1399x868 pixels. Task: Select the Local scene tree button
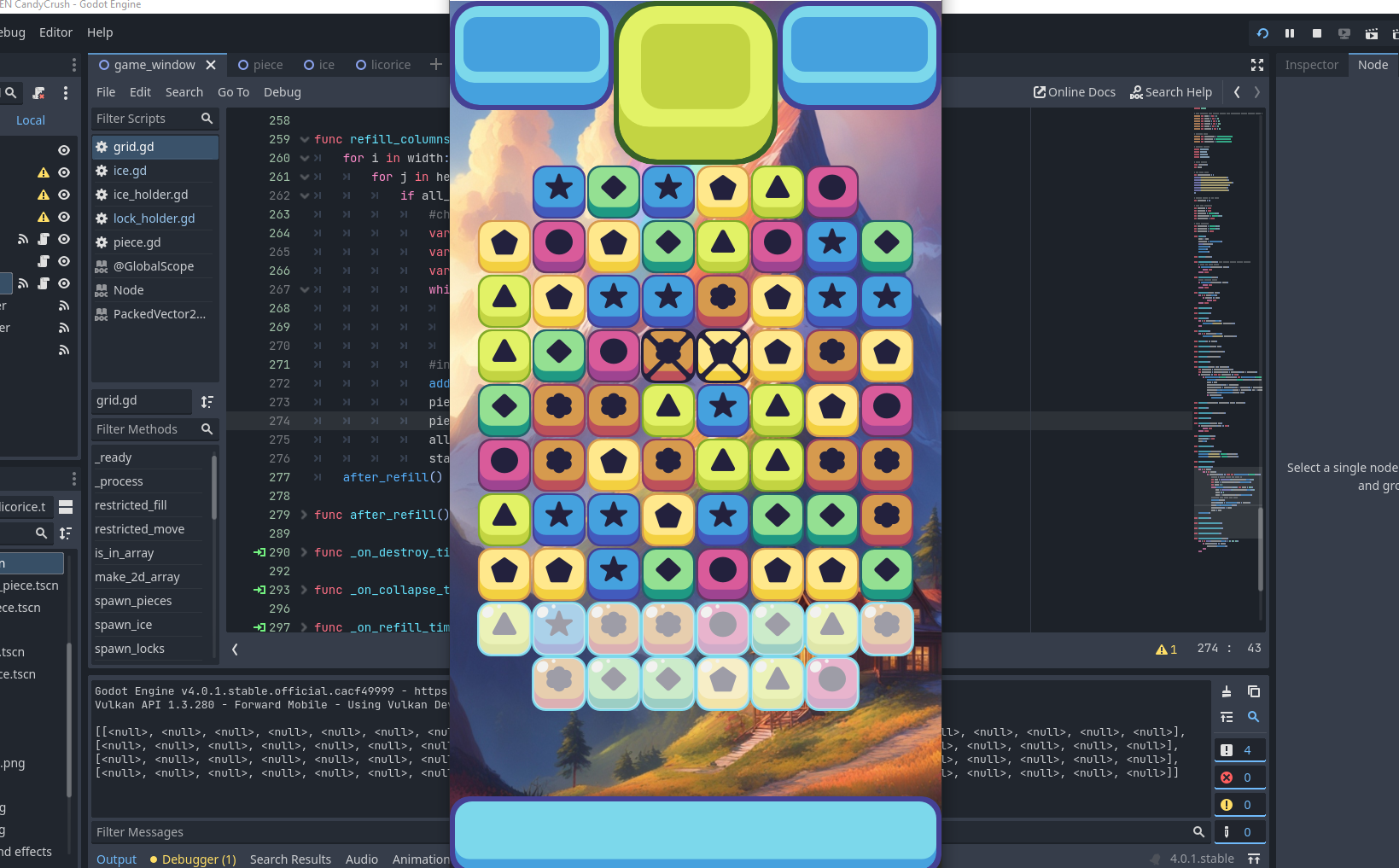31,120
